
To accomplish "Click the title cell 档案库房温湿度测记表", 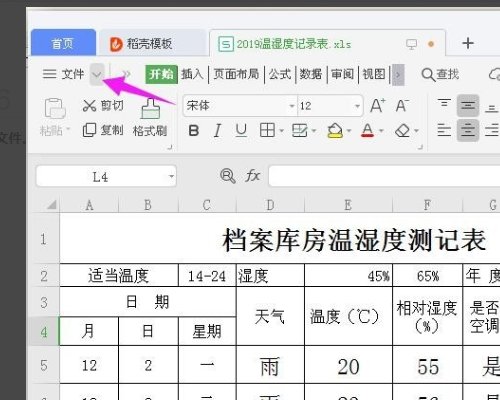I will pos(354,240).
